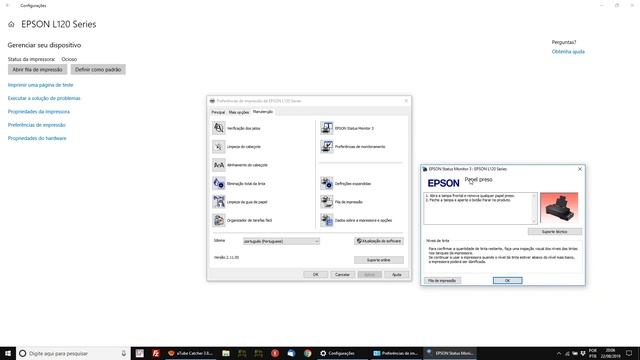The width and height of the screenshot is (640, 360).
Task: Click the total ink flush icon
Action: 219,183
